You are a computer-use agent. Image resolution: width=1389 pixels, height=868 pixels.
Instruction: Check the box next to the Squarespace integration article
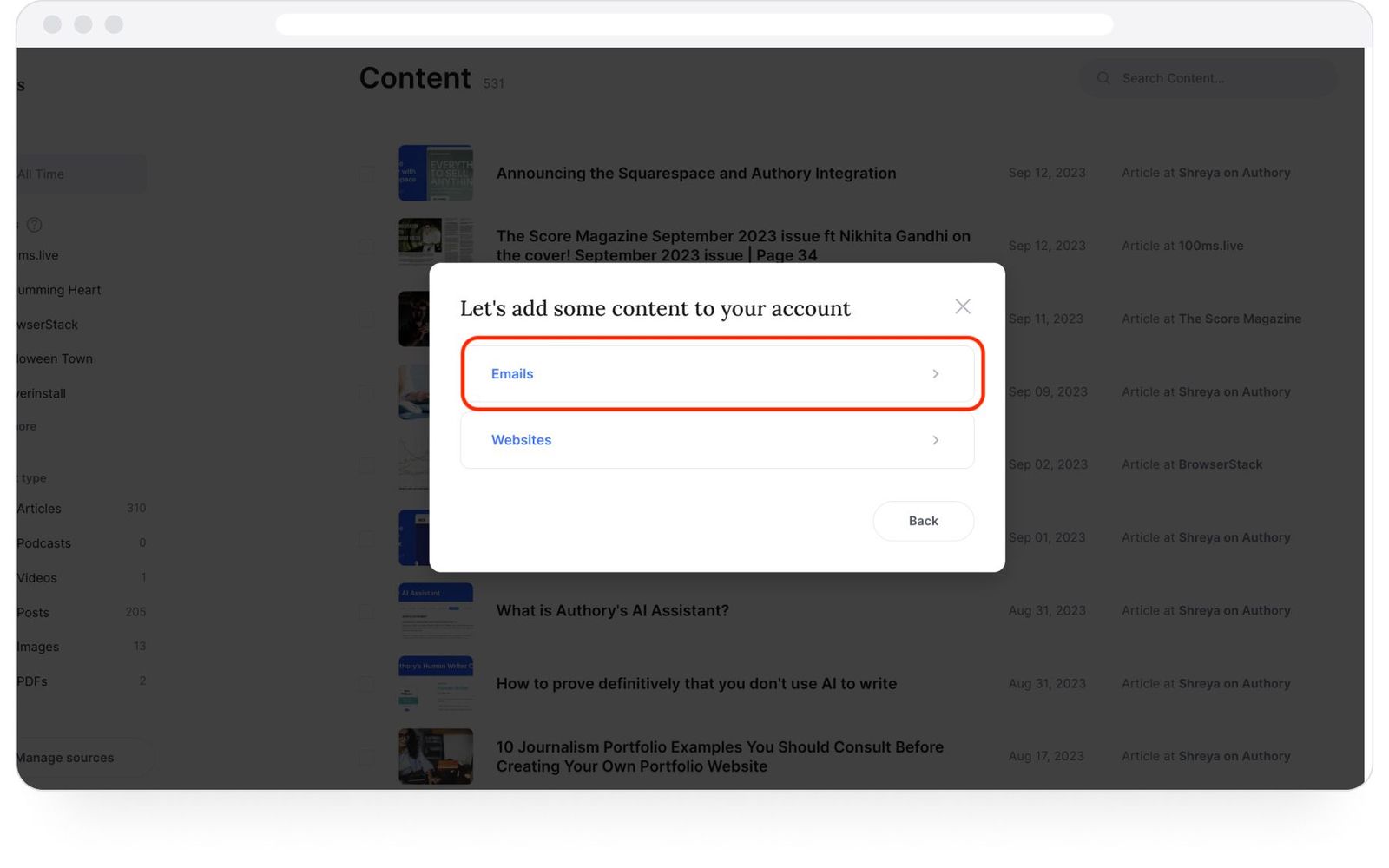point(366,174)
